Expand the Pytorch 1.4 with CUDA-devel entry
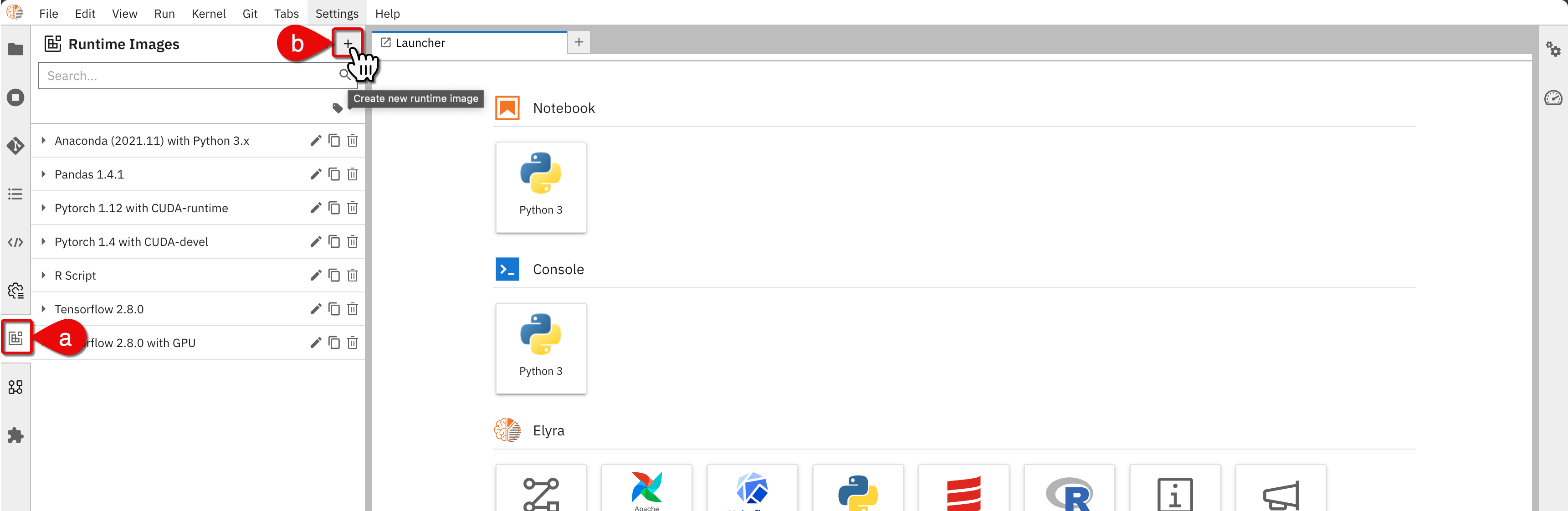This screenshot has width=1568, height=511. coord(43,241)
